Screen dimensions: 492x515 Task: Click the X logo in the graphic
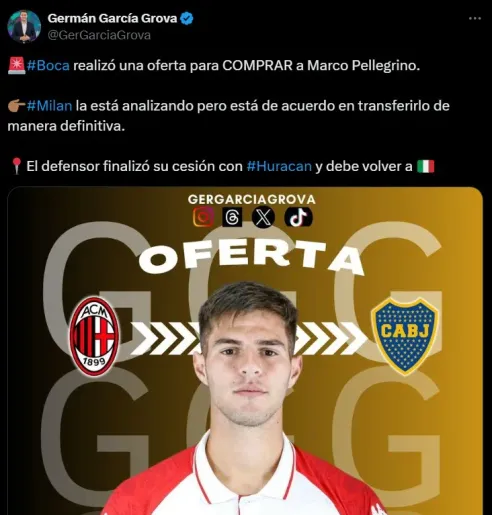point(263,217)
